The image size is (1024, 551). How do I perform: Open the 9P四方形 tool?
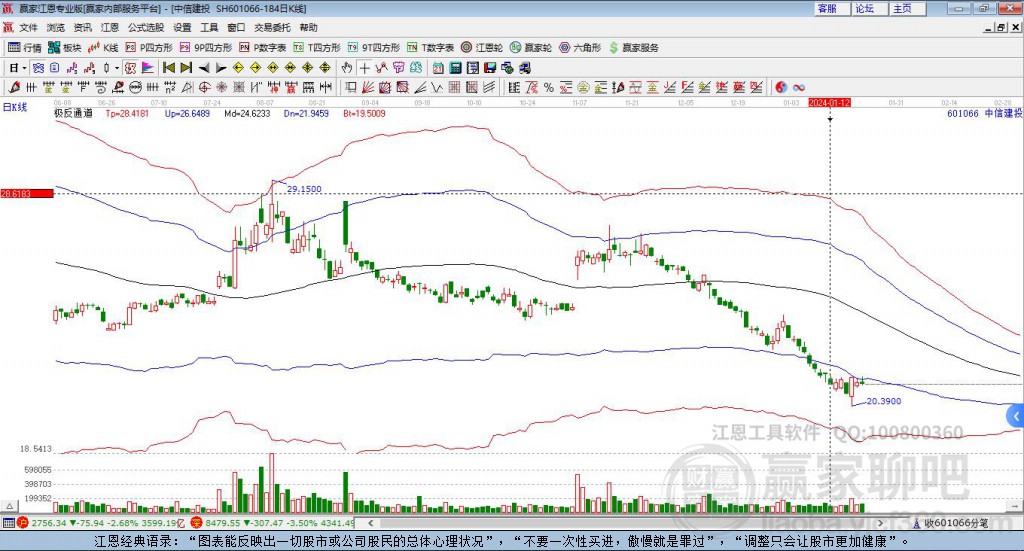point(206,48)
